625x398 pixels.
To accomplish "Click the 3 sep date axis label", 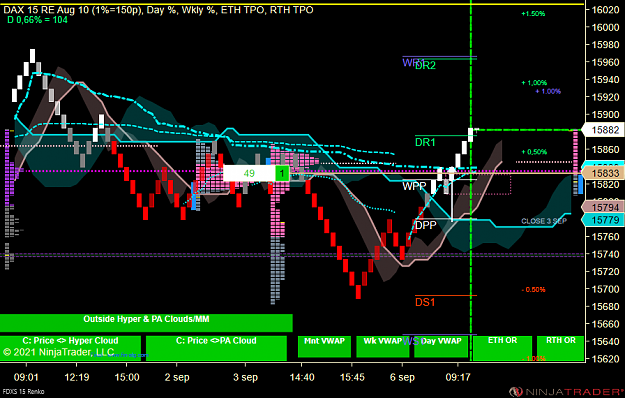I will pos(245,377).
